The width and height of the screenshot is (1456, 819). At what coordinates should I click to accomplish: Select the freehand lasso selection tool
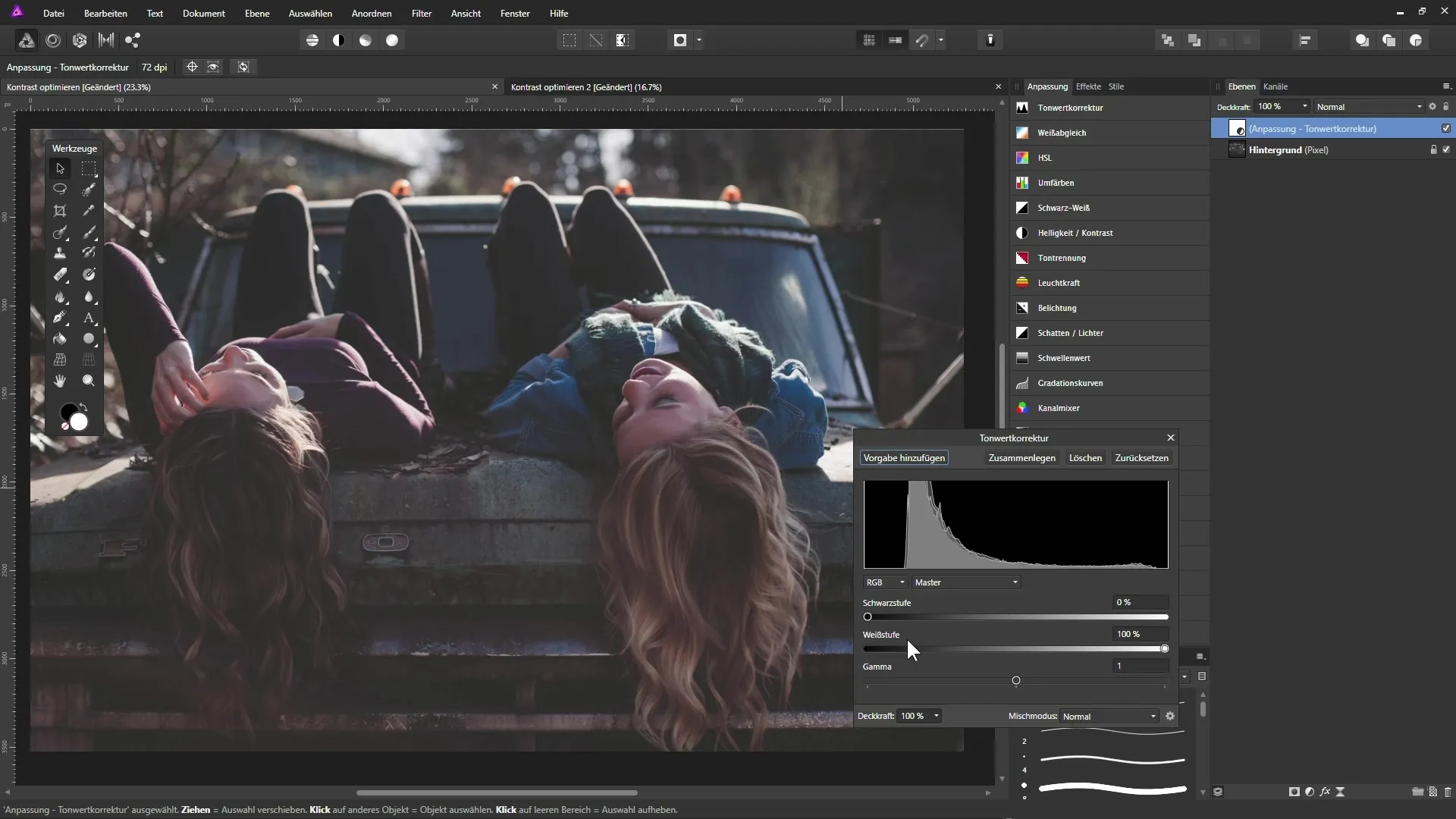[60, 190]
